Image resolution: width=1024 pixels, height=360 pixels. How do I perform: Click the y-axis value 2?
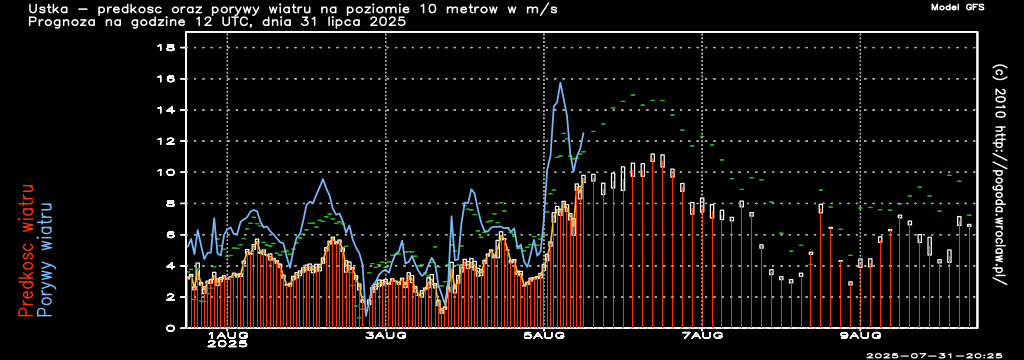170,297
